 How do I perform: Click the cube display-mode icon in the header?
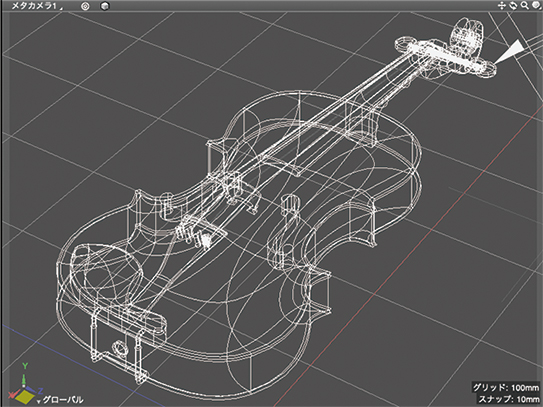[105, 6]
